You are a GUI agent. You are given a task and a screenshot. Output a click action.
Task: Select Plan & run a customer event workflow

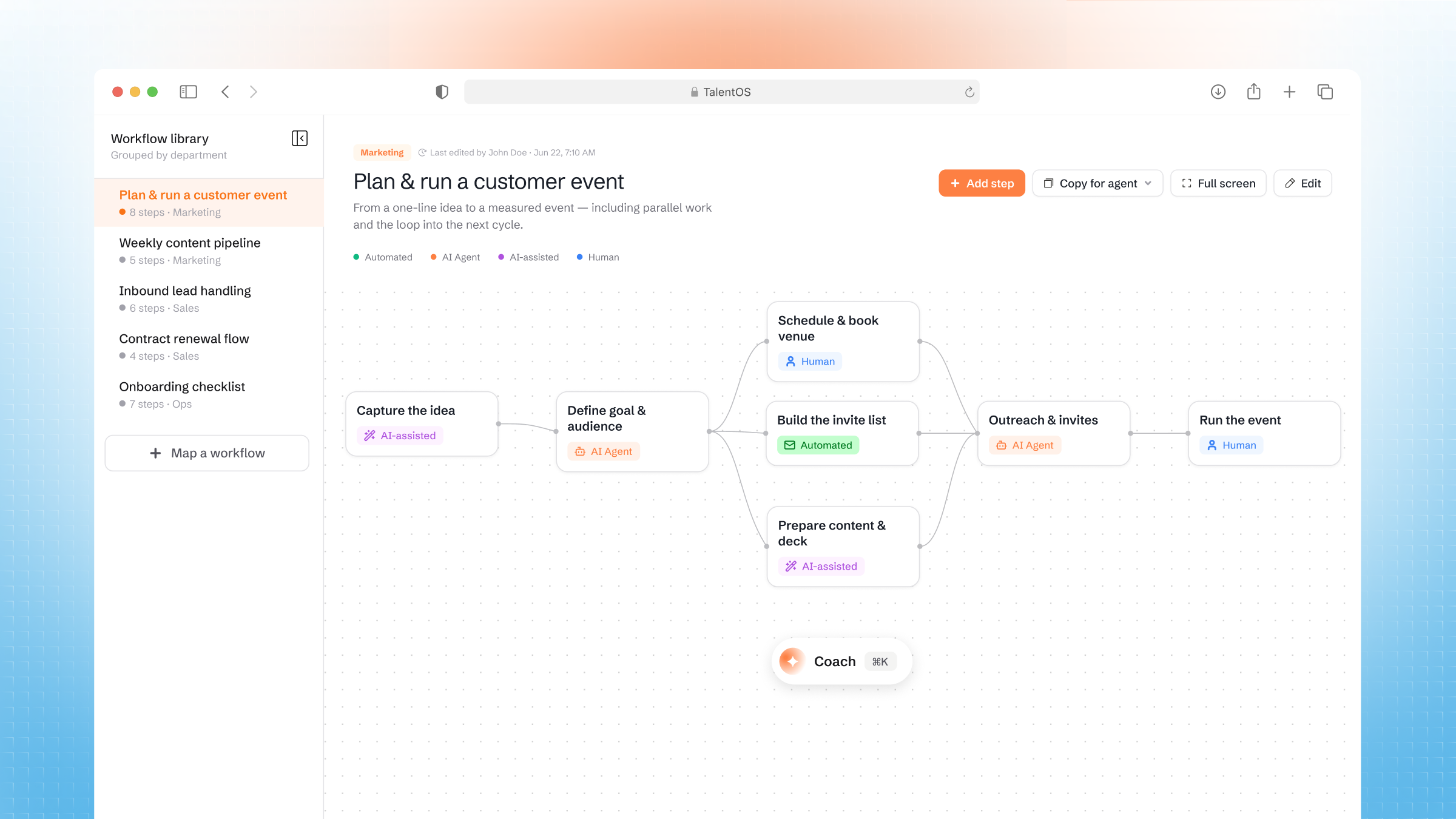tap(209, 203)
